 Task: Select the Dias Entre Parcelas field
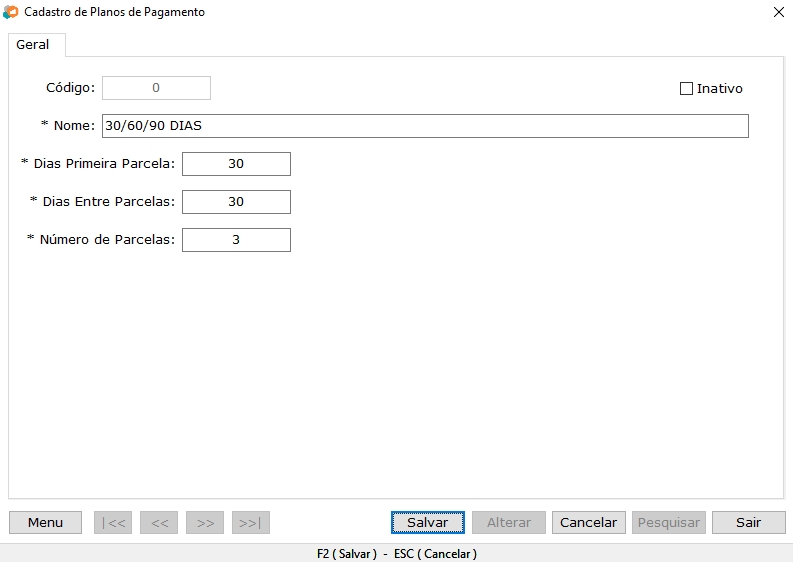tap(236, 202)
